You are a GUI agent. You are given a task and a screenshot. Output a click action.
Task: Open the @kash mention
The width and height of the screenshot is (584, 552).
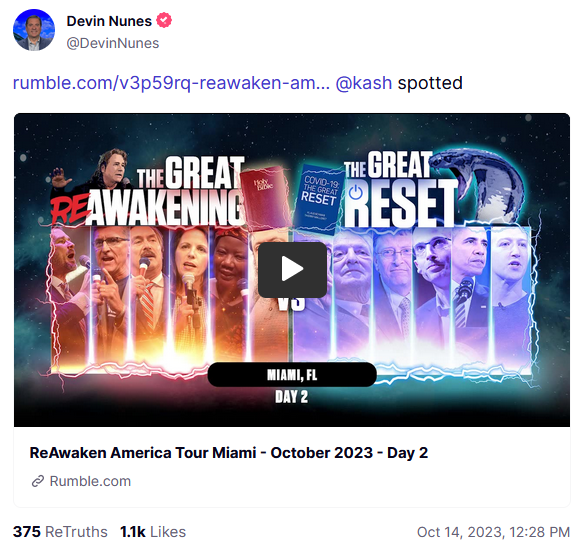[364, 83]
